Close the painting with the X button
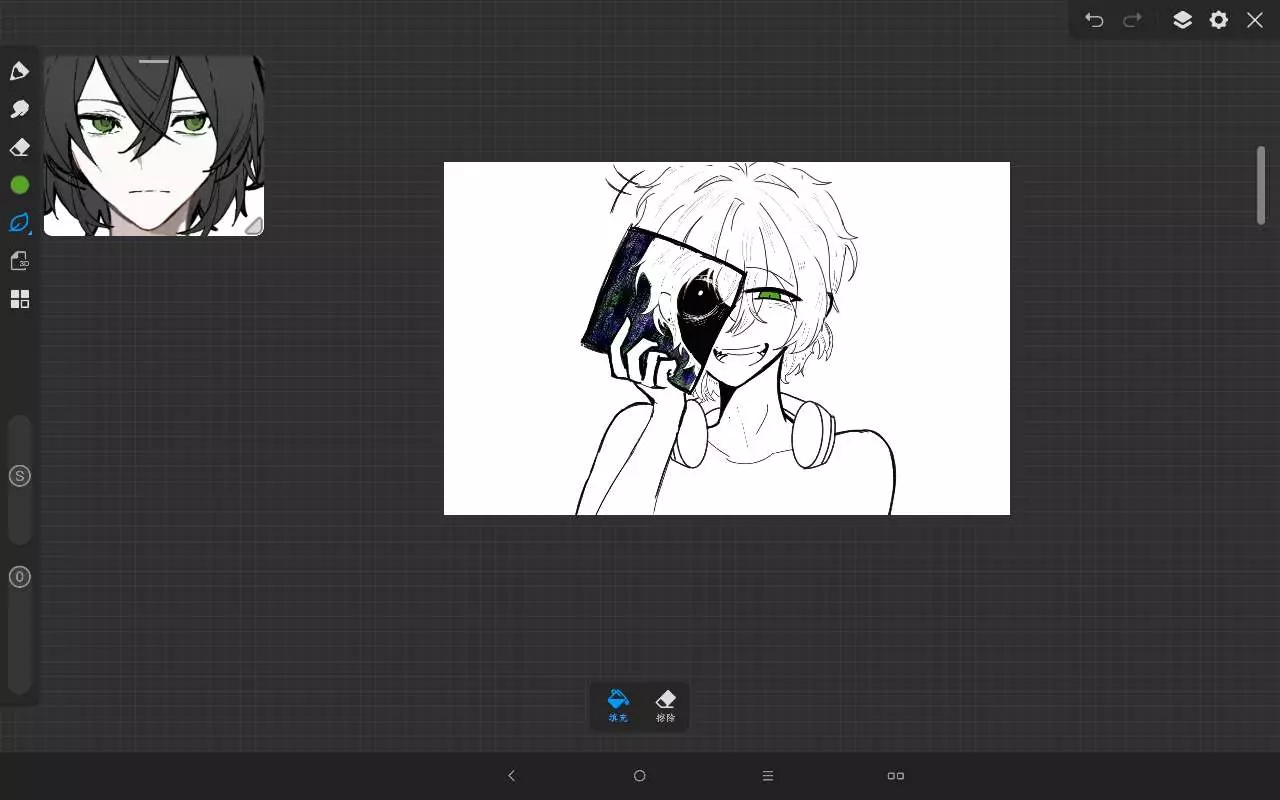 click(1255, 20)
